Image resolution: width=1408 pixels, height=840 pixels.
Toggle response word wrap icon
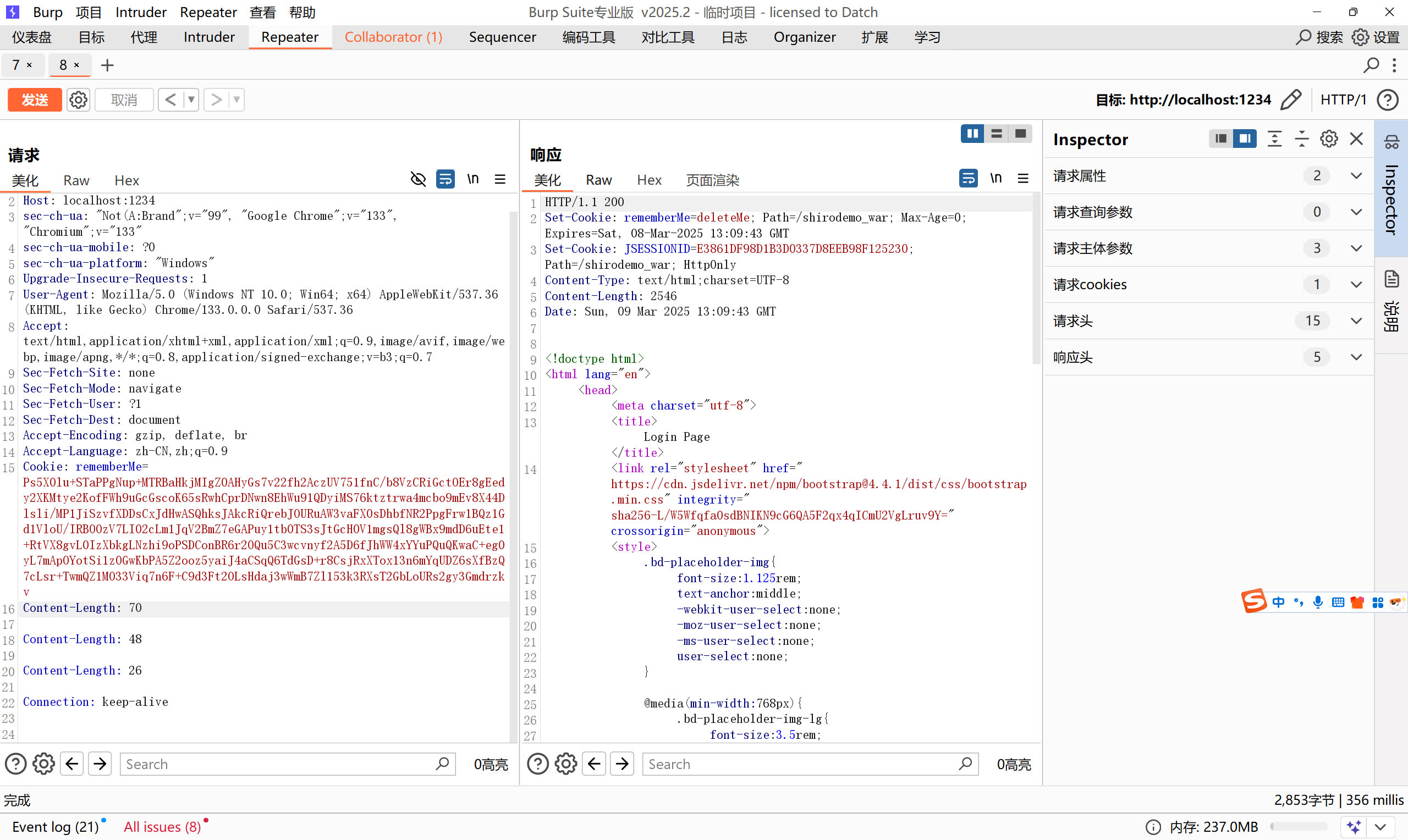point(968,178)
